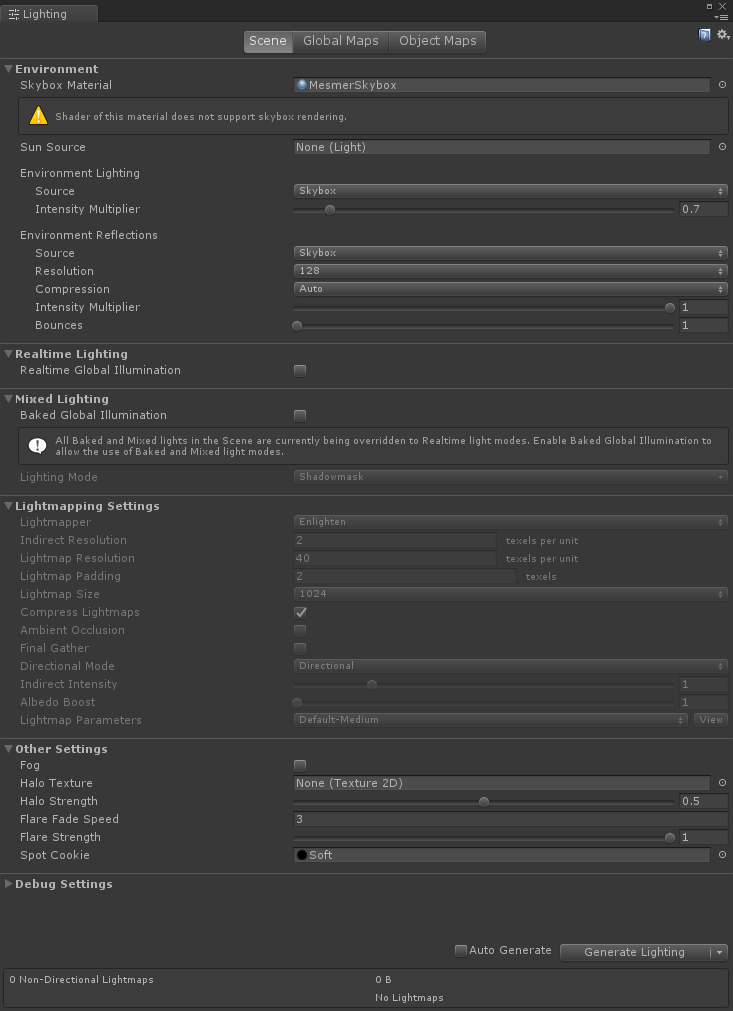Toggle Auto Generate lighting

coord(461,951)
